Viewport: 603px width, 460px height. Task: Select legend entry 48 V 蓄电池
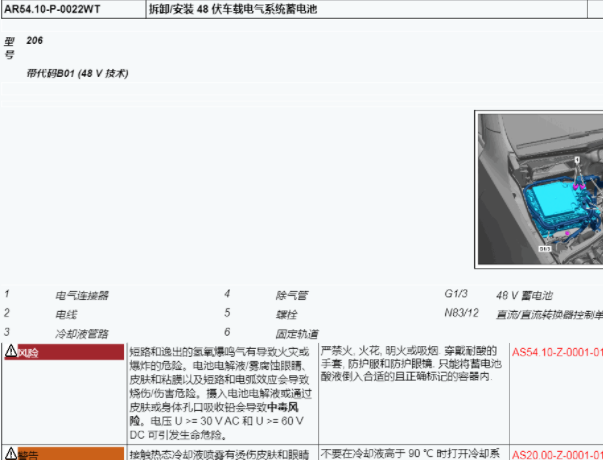coord(524,295)
